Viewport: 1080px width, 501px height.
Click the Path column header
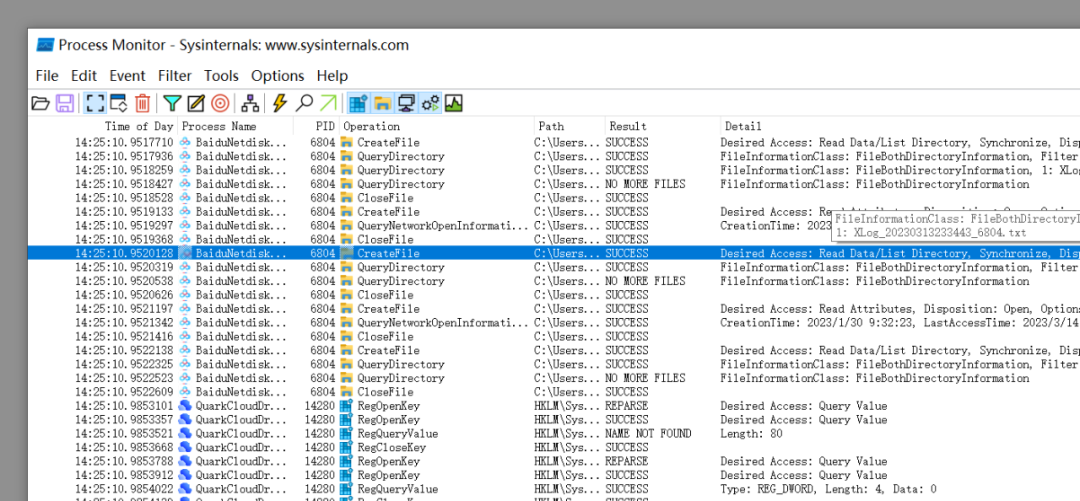[x=551, y=126]
